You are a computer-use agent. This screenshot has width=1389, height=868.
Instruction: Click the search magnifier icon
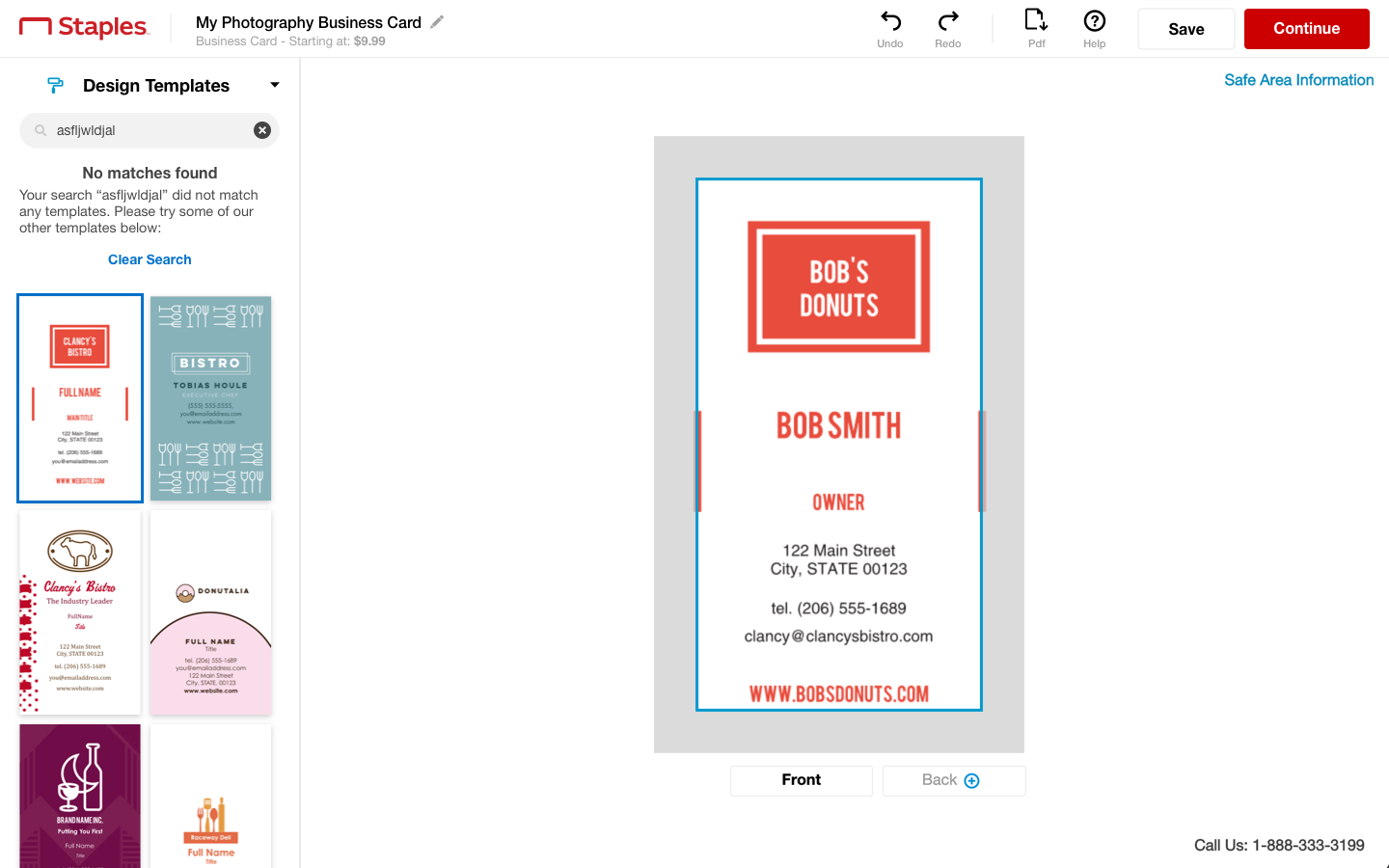pos(41,130)
